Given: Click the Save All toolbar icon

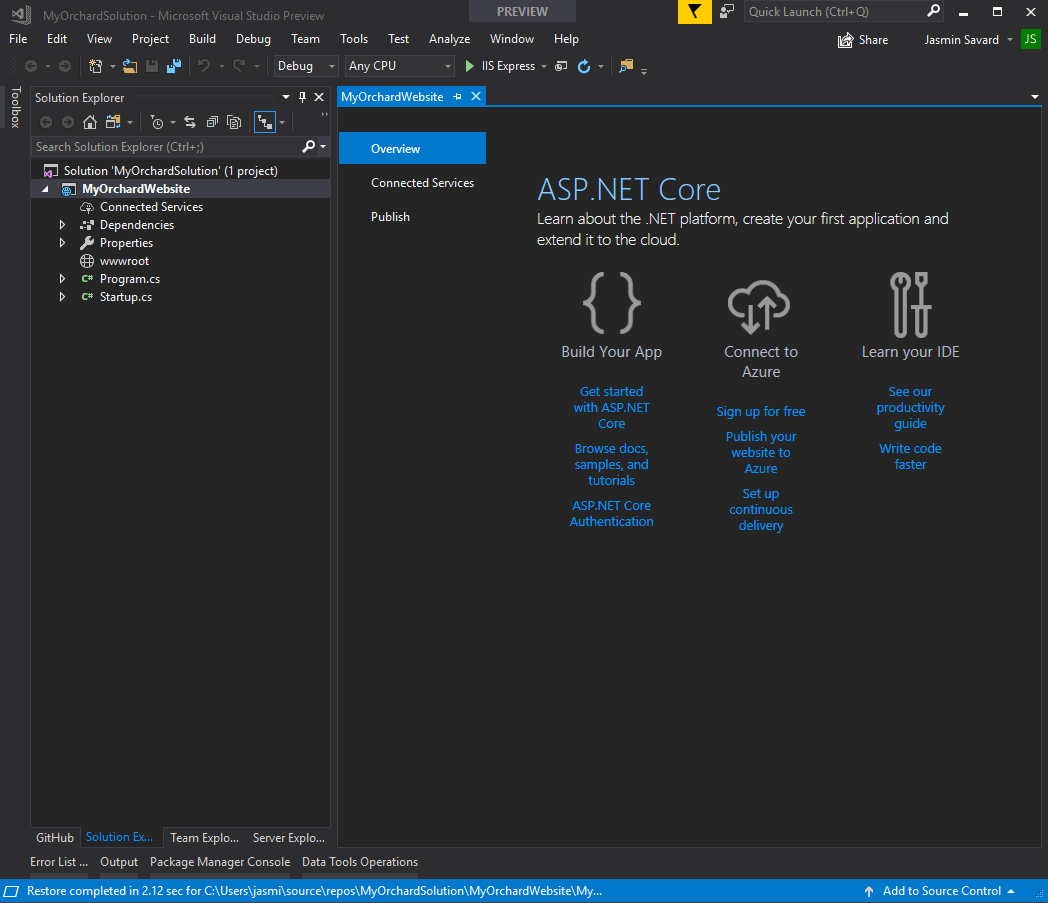Looking at the screenshot, I should coord(174,66).
